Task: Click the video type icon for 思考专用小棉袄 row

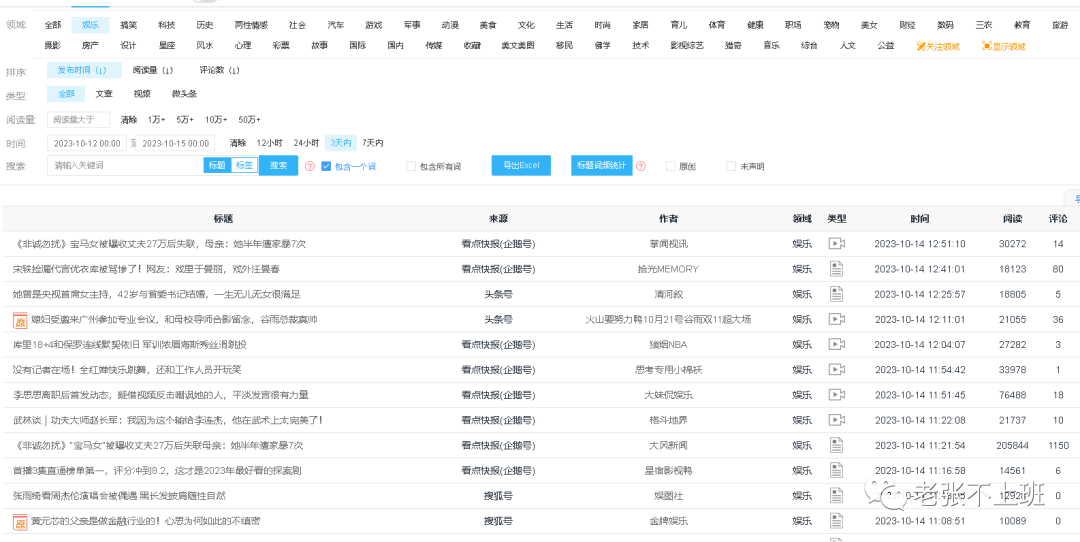Action: [x=836, y=370]
